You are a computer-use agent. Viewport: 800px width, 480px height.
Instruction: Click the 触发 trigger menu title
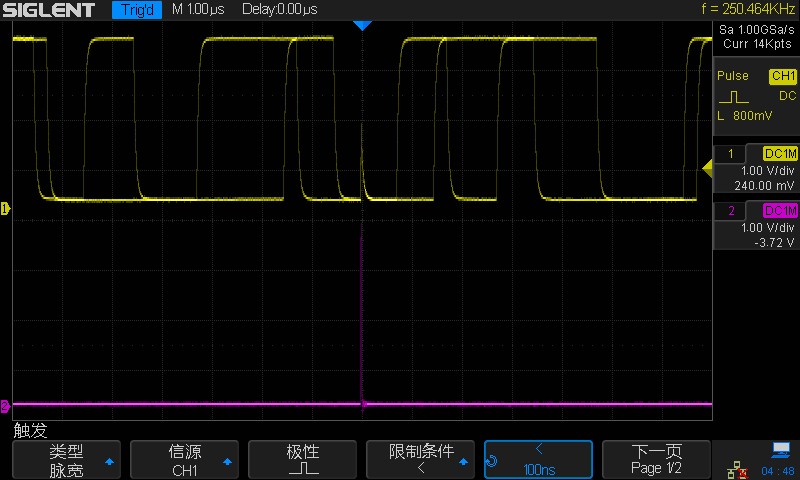pyautogui.click(x=31, y=431)
